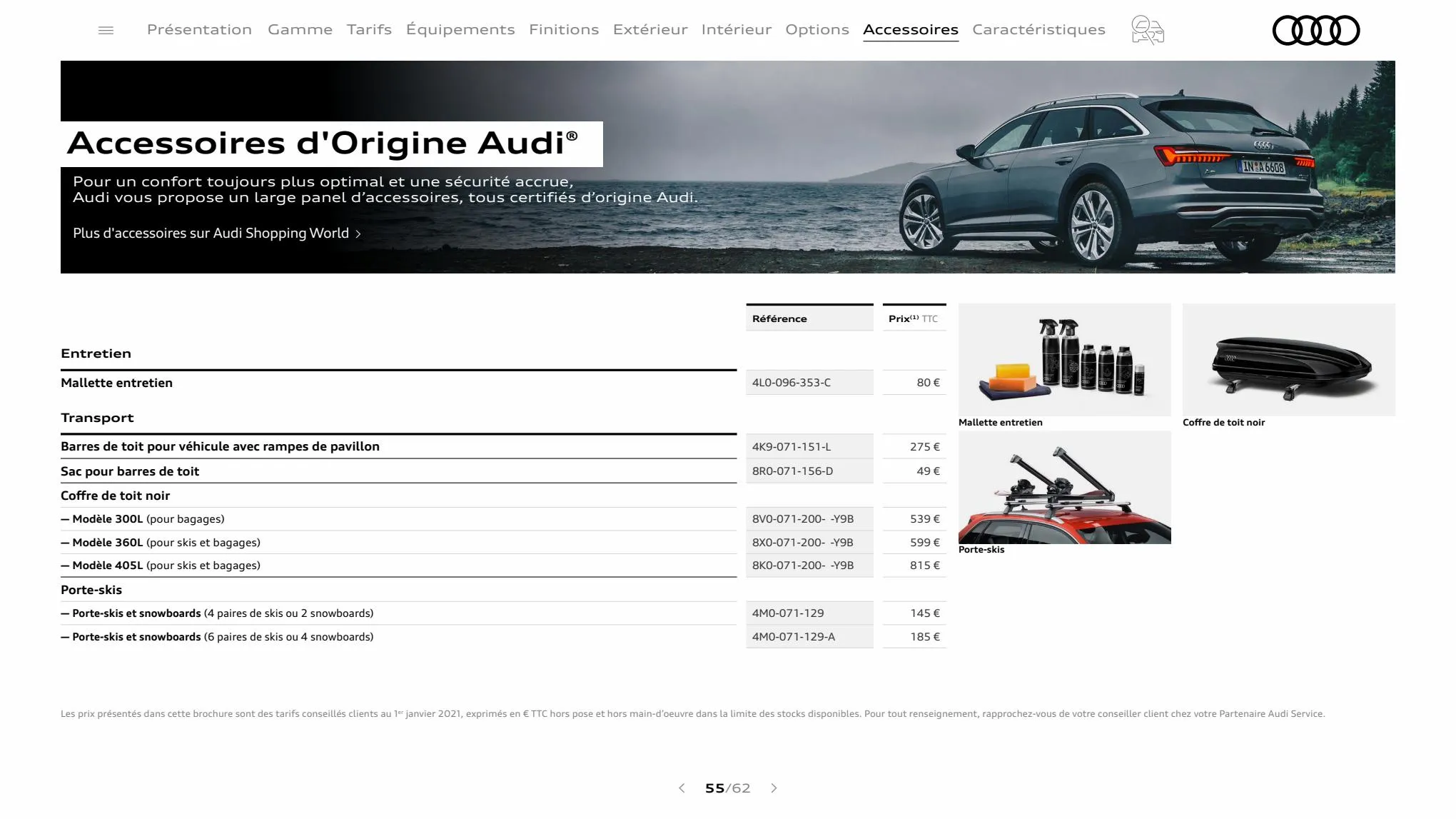Image resolution: width=1456 pixels, height=819 pixels.
Task: Select reference 8K0-071-200- -Y9B
Action: [803, 566]
